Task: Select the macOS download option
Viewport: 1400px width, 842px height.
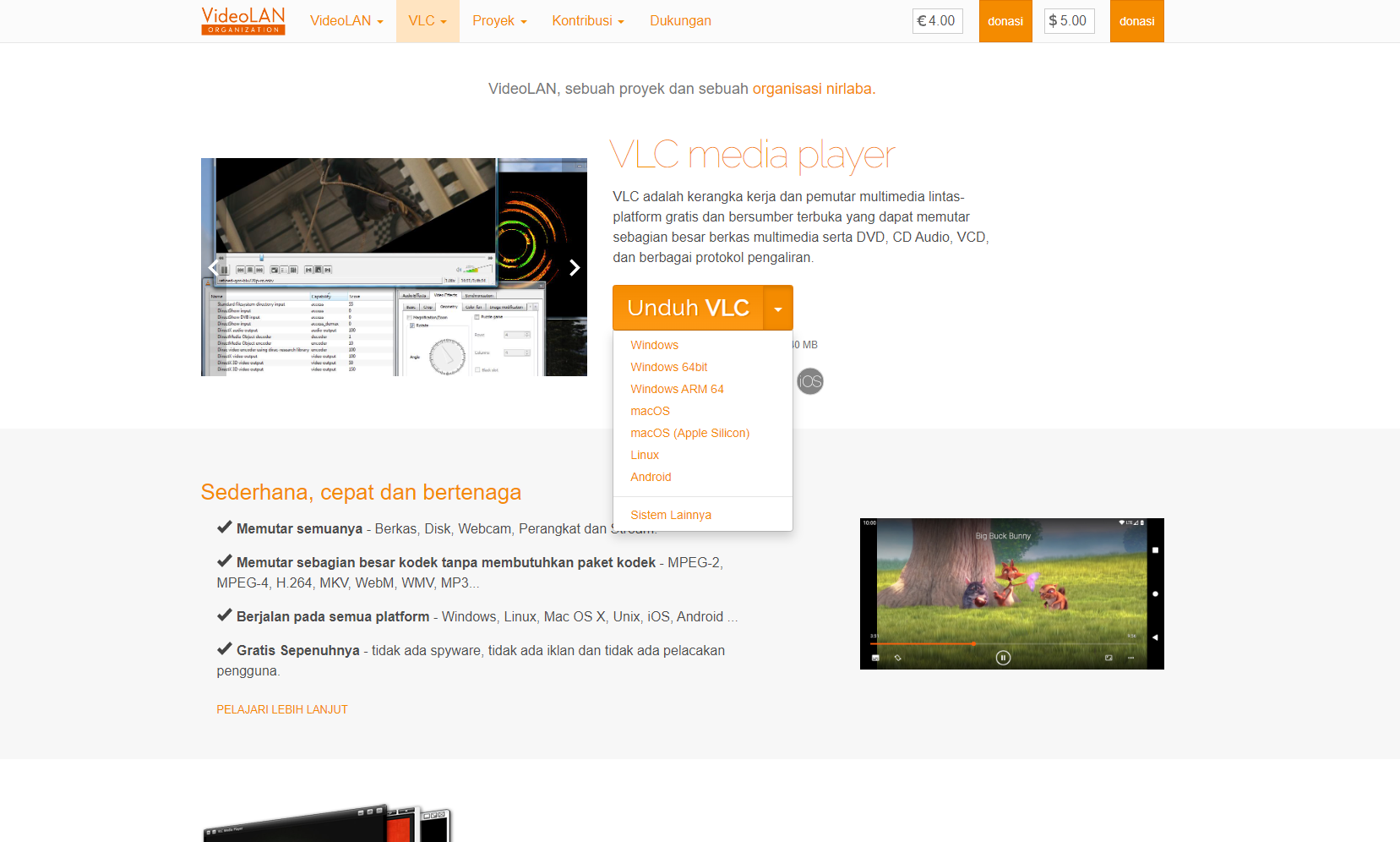Action: point(650,411)
